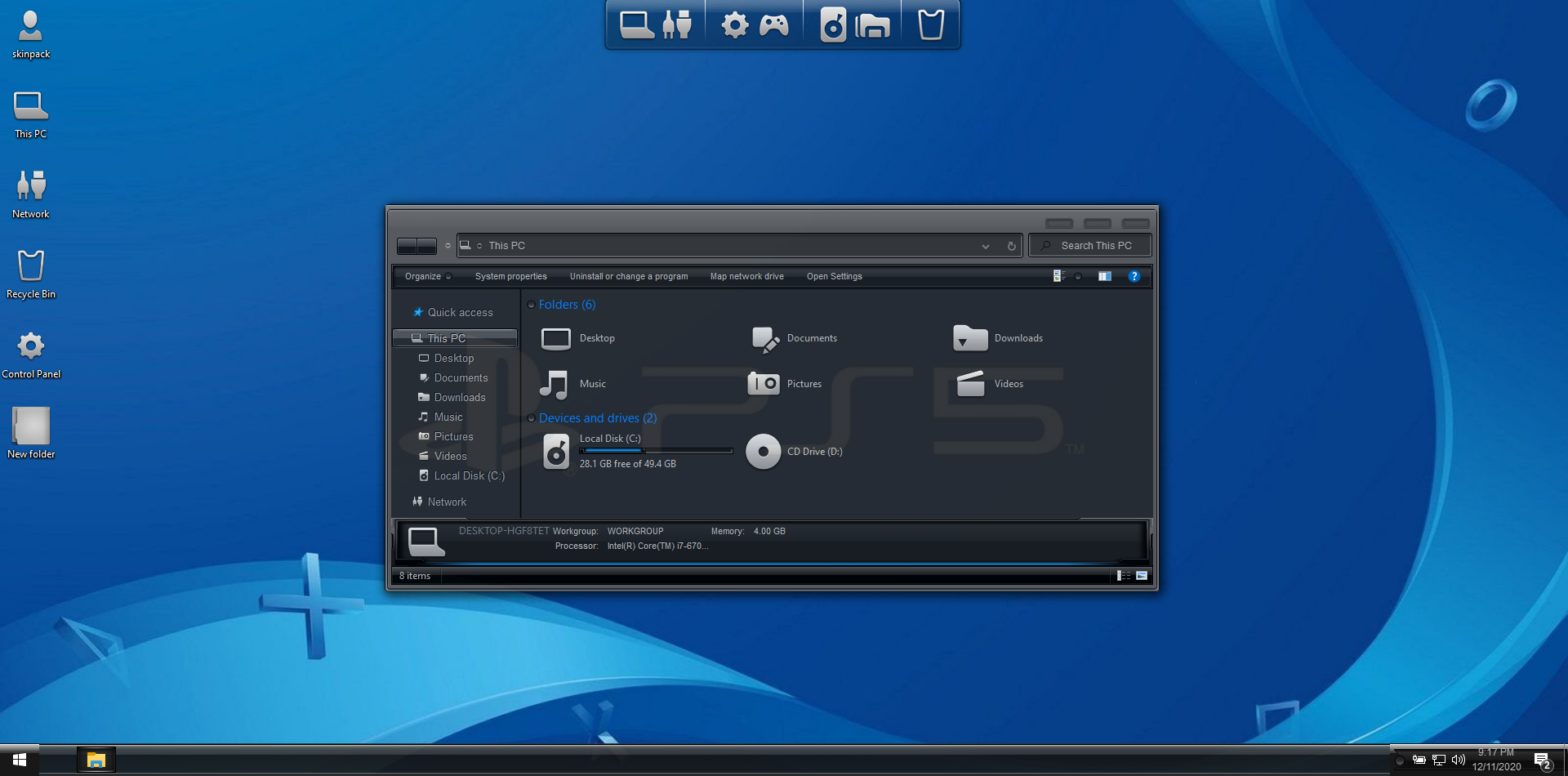Click System properties button
1568x776 pixels.
[x=510, y=276]
